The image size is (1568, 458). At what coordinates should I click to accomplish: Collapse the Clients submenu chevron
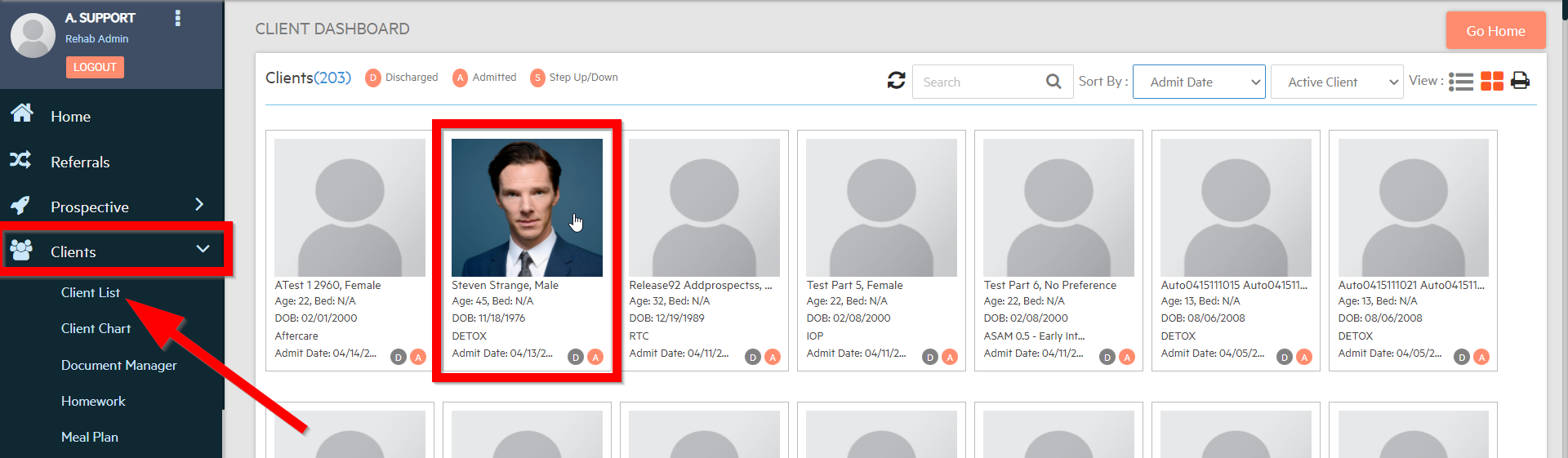click(203, 248)
